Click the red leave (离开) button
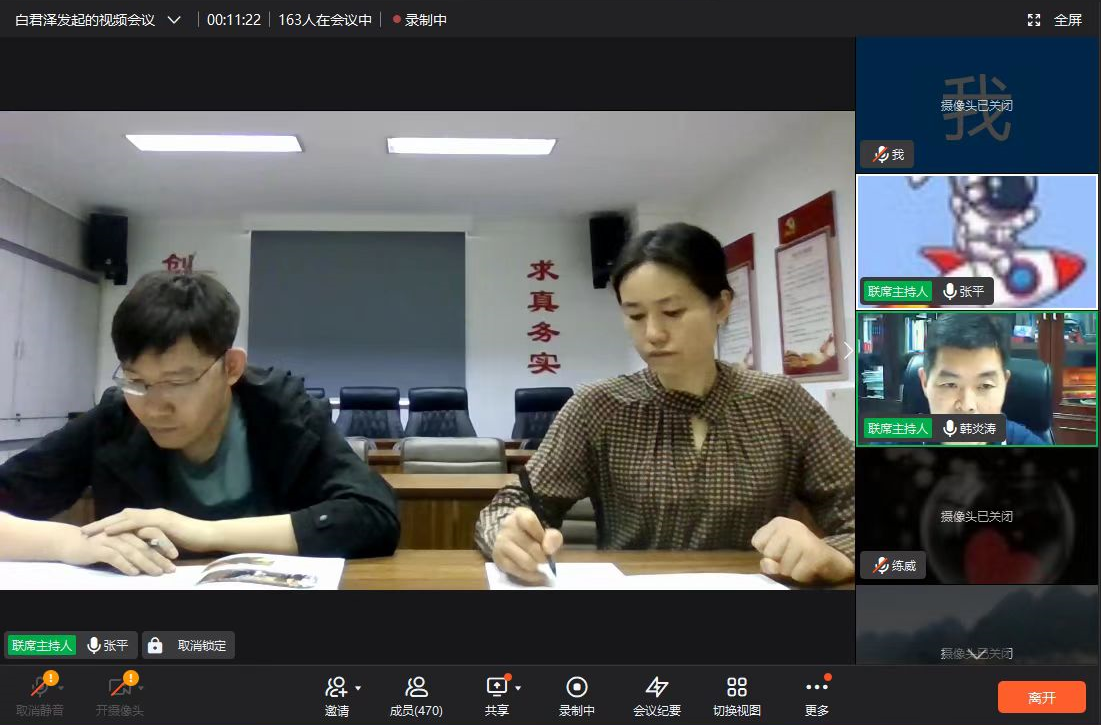Viewport: 1101px width, 725px height. tap(1041, 697)
